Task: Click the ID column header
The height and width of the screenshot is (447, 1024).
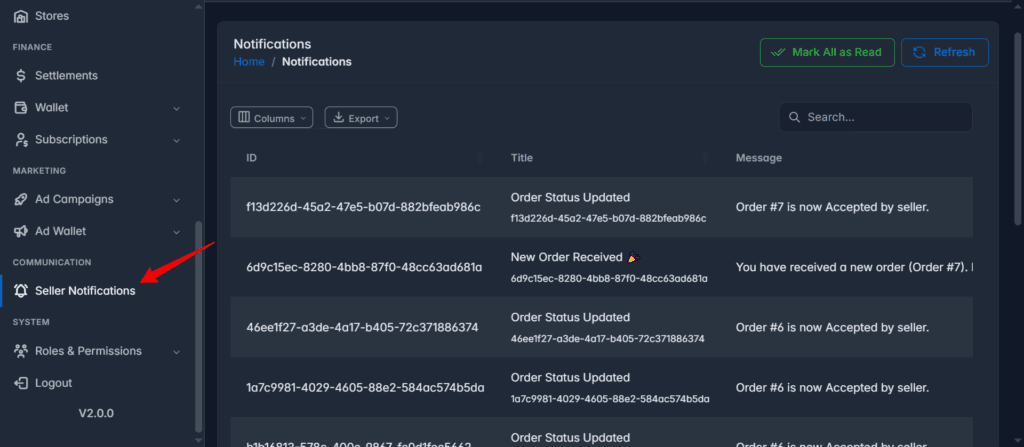Action: [x=251, y=157]
